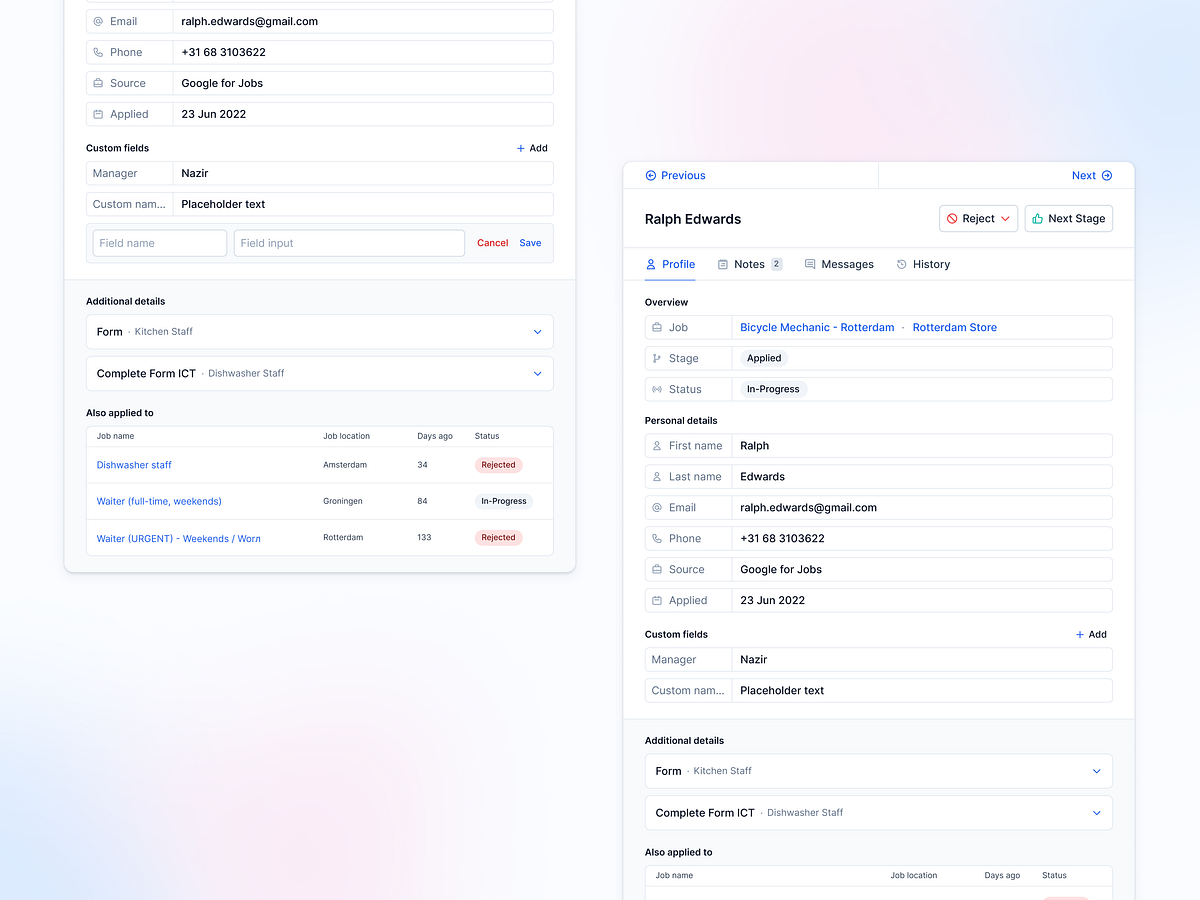The image size is (1200, 900).
Task: Click Cancel for the new custom field
Action: coord(492,243)
